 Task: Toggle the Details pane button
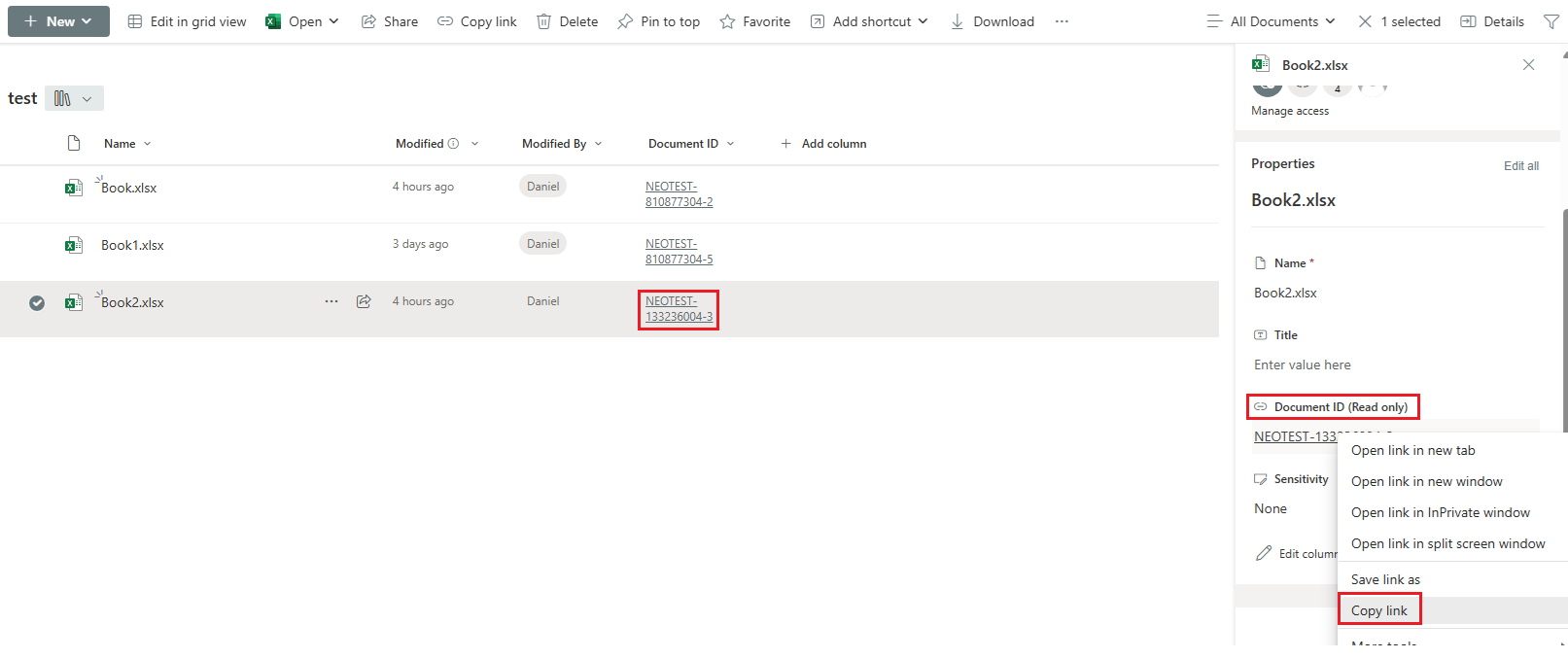(x=1492, y=21)
